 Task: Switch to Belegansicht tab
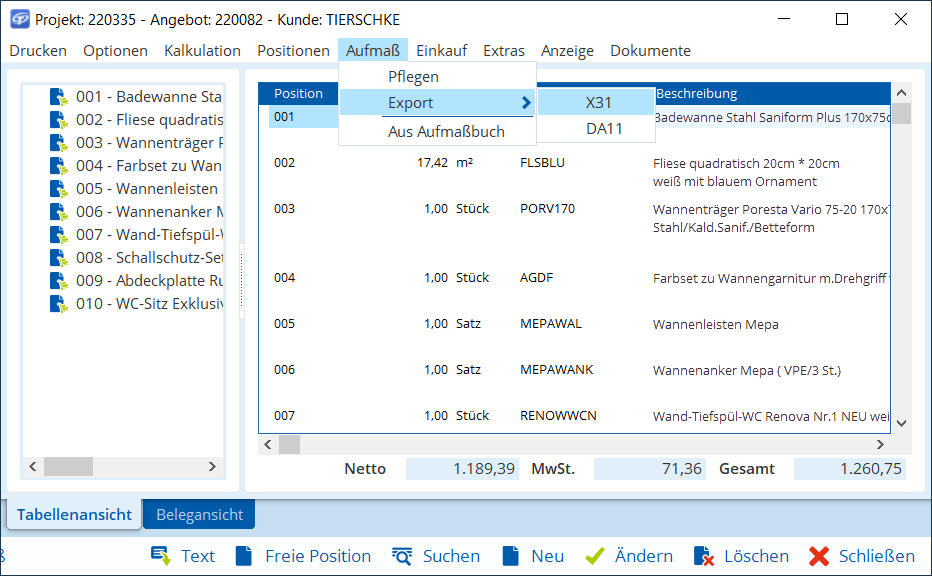click(199, 514)
